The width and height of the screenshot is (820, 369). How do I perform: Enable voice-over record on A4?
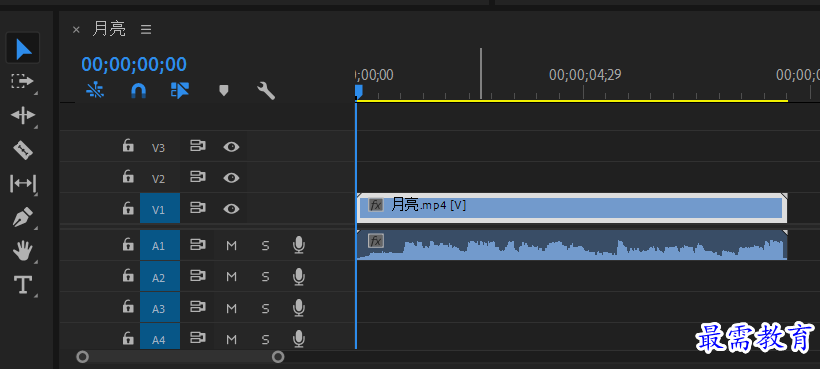click(x=299, y=339)
